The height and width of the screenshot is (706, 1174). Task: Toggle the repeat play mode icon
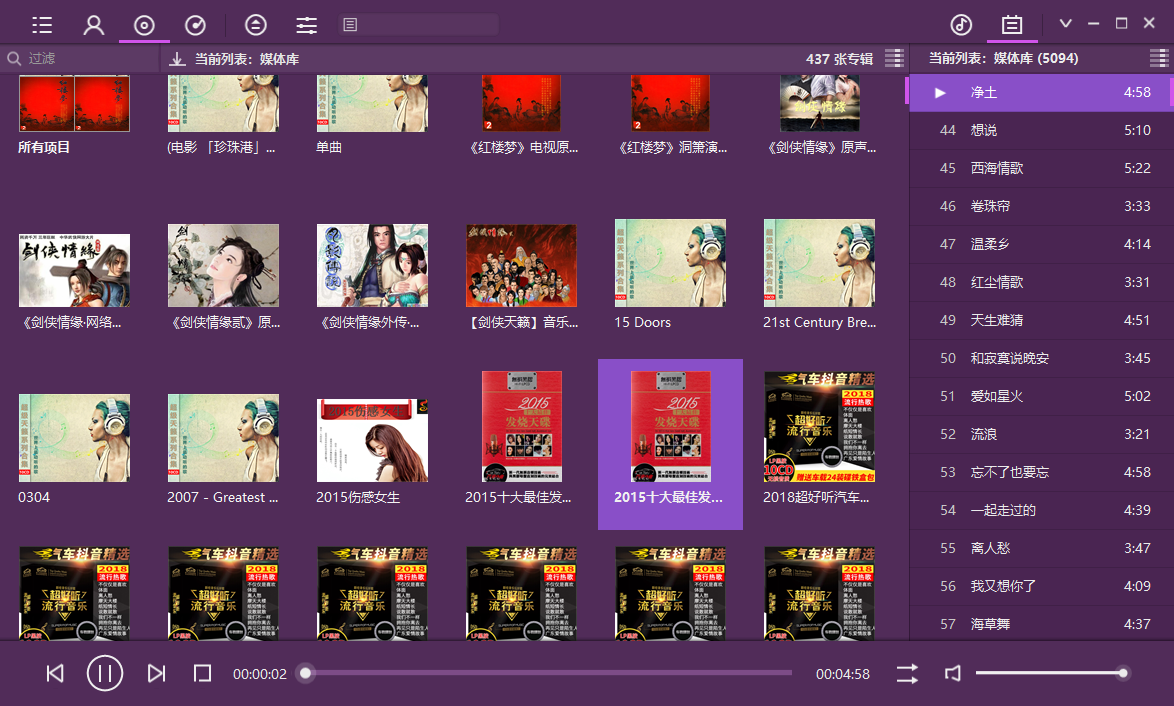point(907,673)
